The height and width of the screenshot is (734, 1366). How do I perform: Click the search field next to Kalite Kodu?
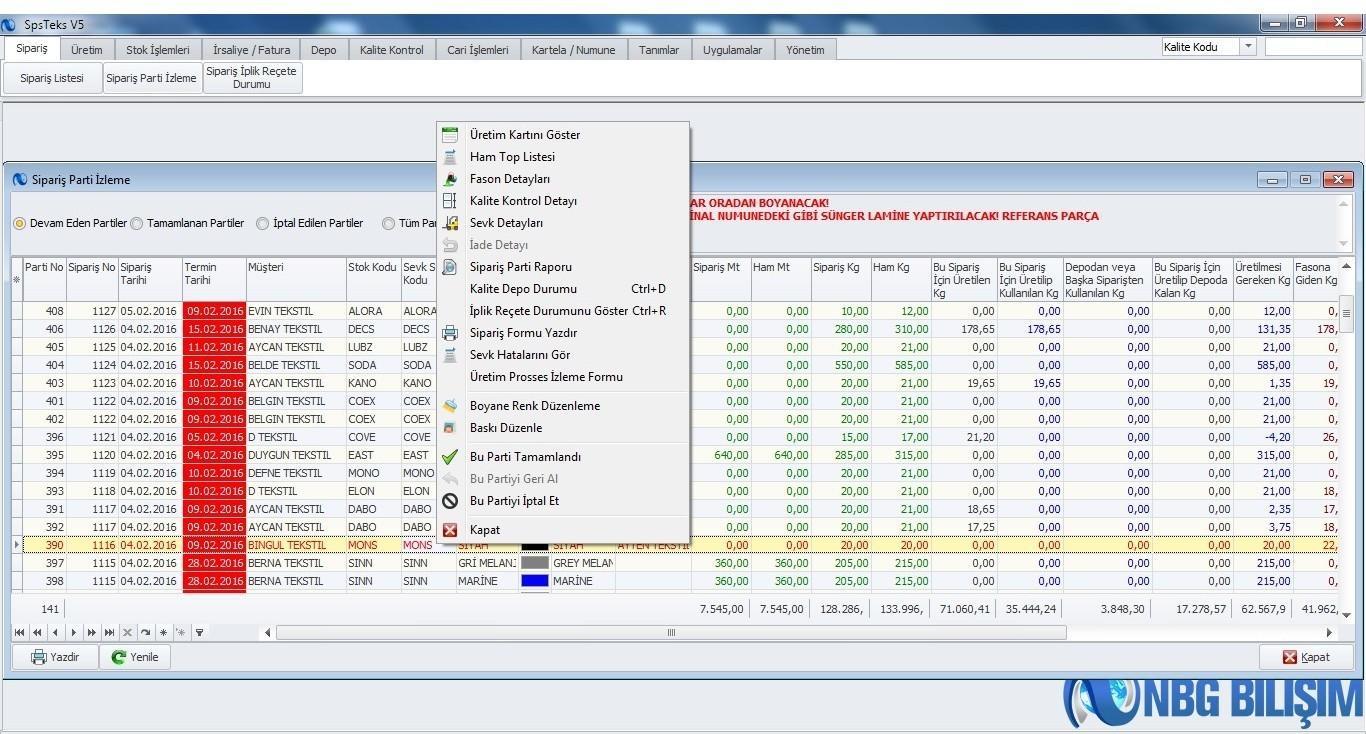1313,47
